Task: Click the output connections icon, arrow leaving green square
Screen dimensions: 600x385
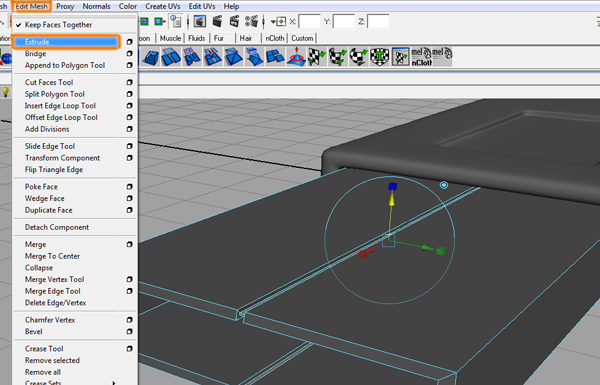Action: click(x=159, y=22)
